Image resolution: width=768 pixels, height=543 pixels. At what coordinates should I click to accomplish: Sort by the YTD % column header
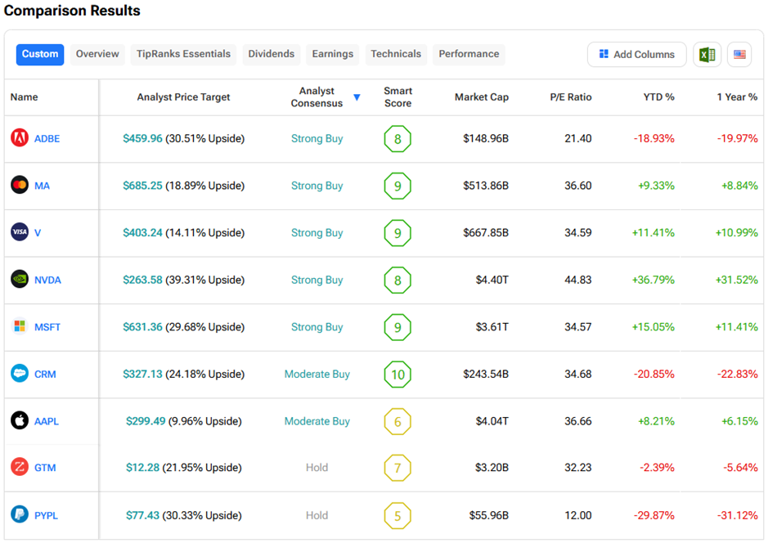[x=658, y=97]
